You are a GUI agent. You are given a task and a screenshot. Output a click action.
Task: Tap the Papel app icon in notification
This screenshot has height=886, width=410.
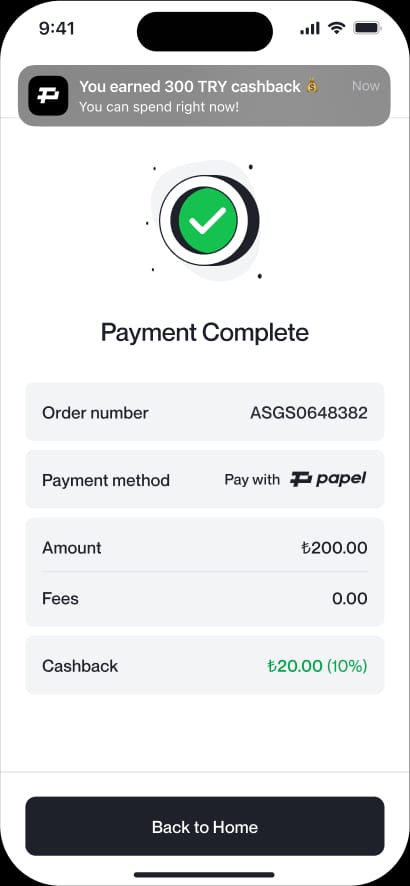tap(49, 95)
